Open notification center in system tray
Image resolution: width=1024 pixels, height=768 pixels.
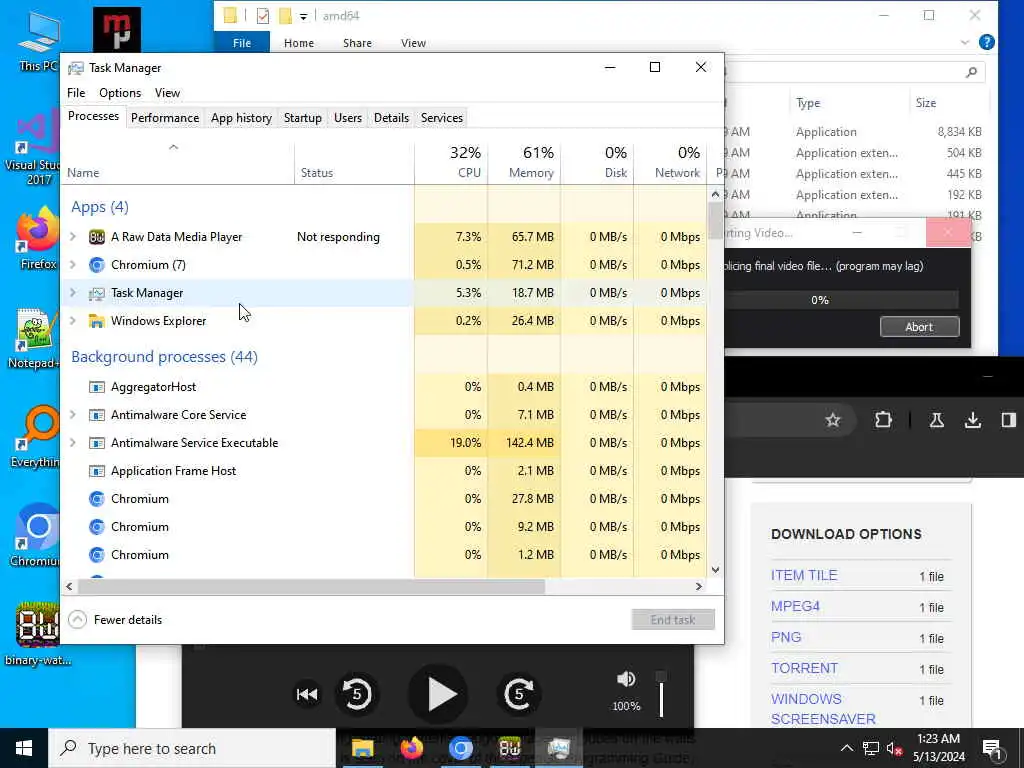tap(992, 749)
